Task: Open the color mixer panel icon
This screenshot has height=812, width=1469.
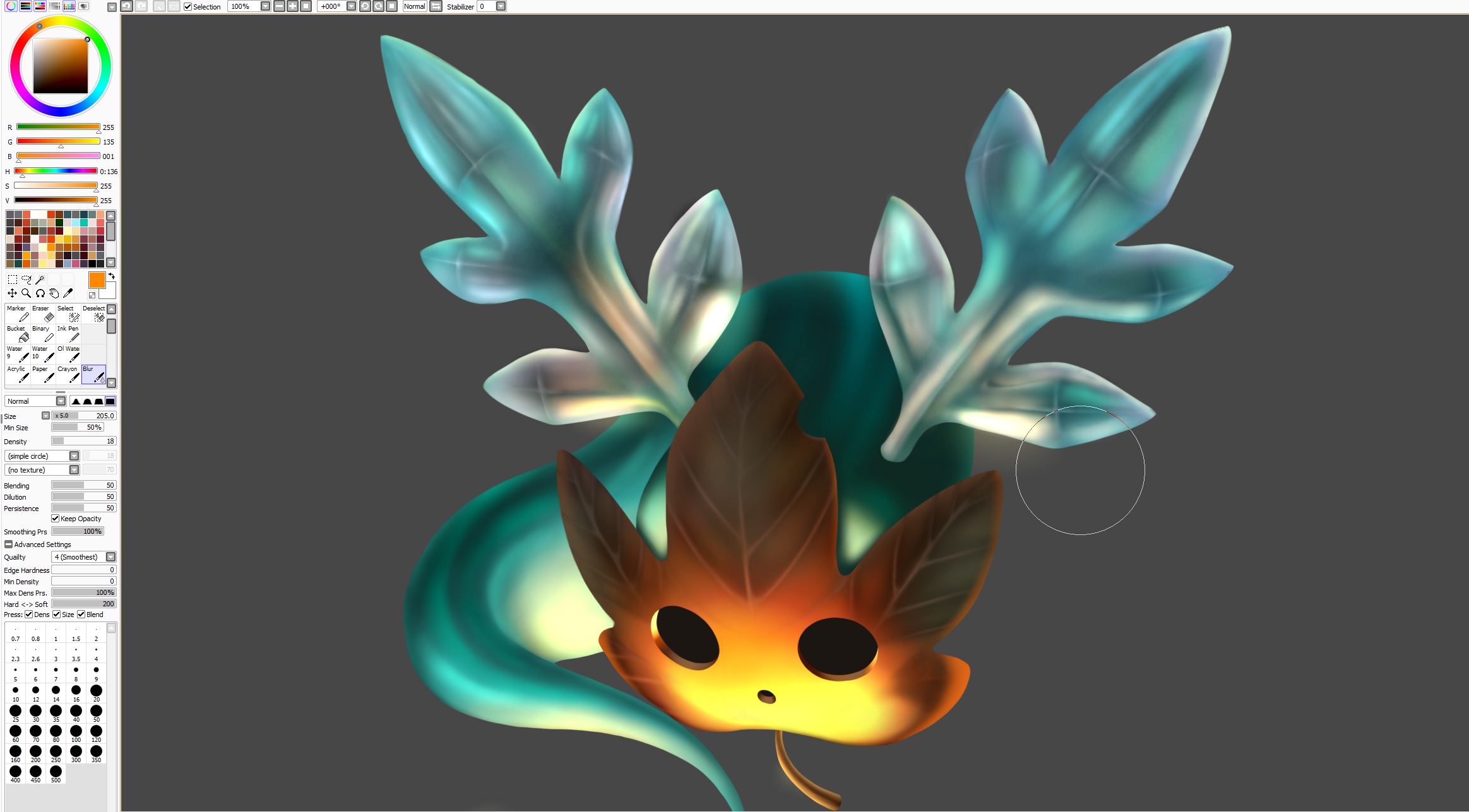Action: pos(55,6)
